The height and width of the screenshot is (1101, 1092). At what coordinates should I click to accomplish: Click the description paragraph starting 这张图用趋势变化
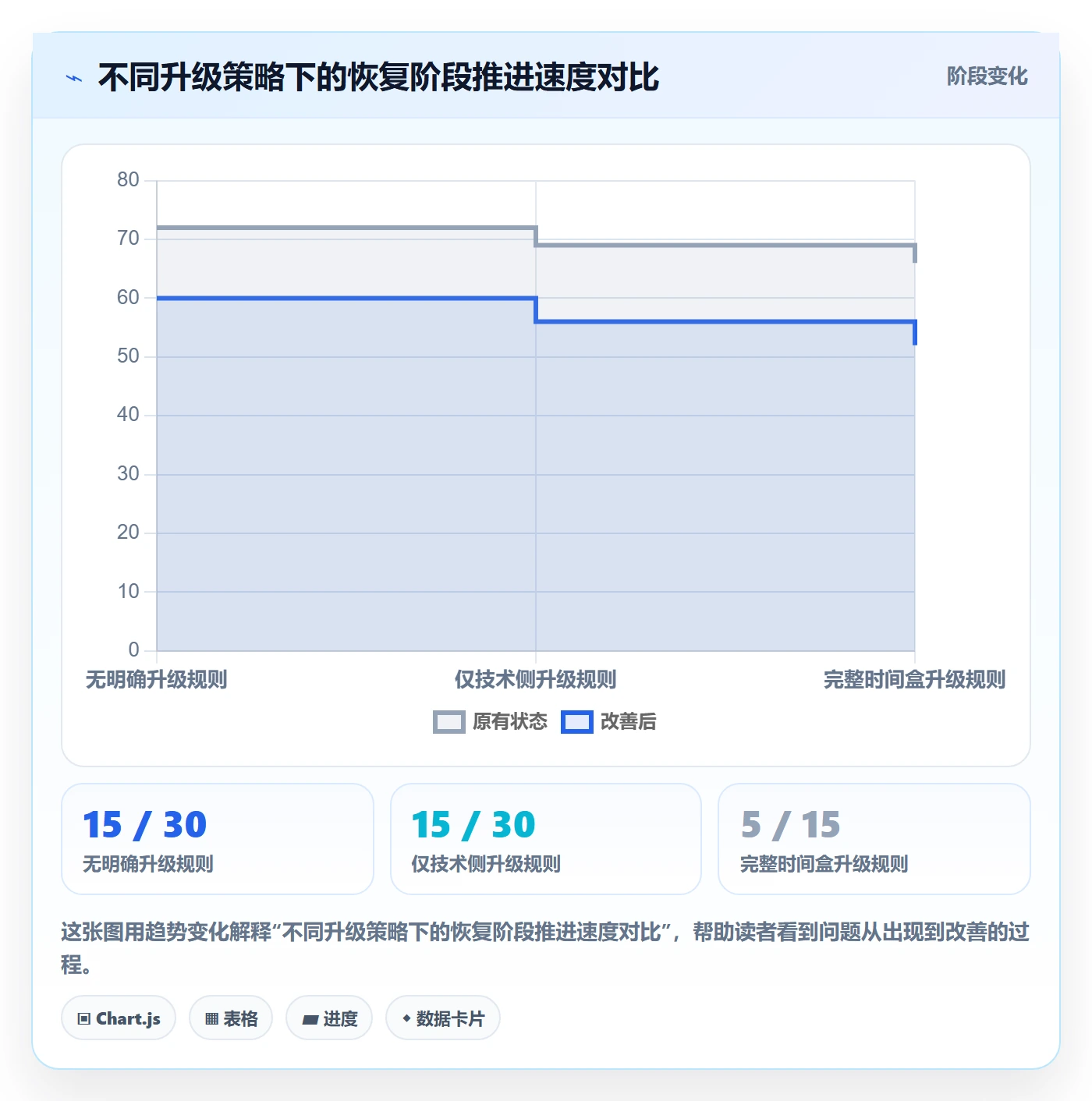click(545, 948)
